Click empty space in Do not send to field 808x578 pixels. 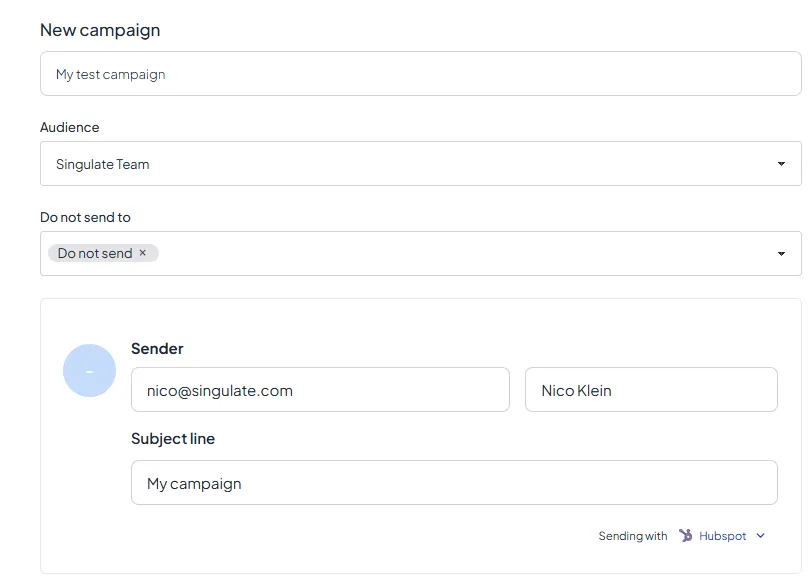click(x=464, y=253)
